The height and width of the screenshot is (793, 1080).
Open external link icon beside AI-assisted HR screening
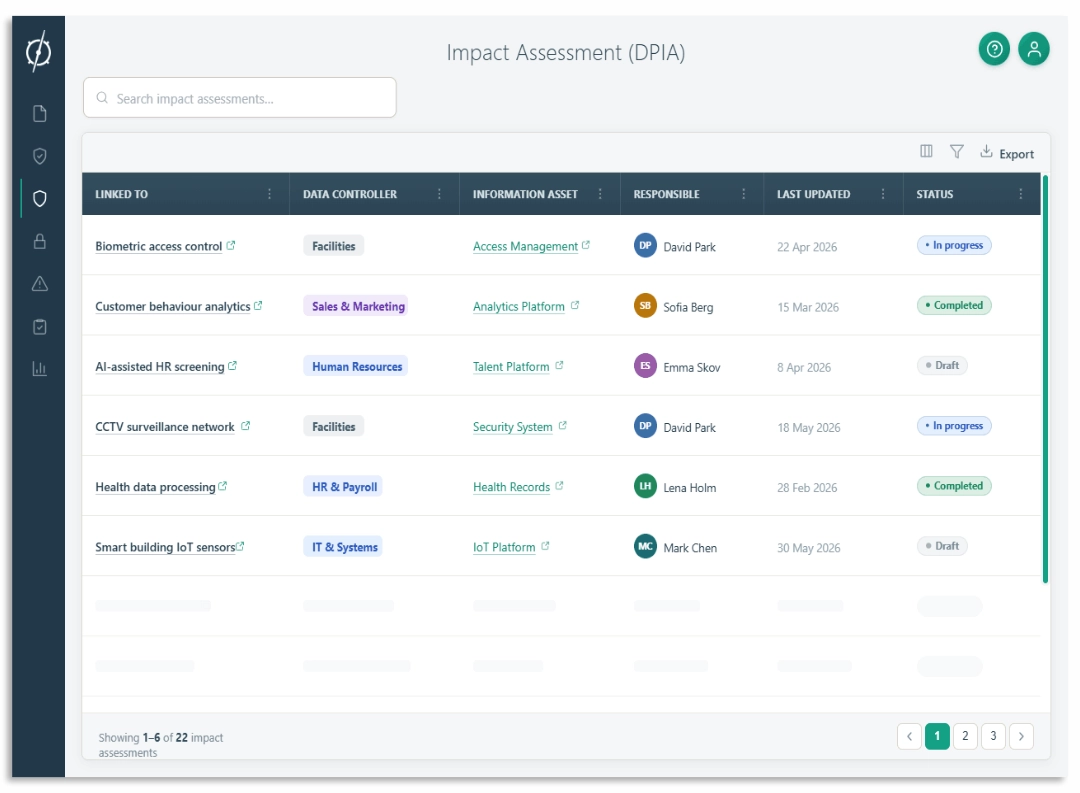tap(232, 366)
